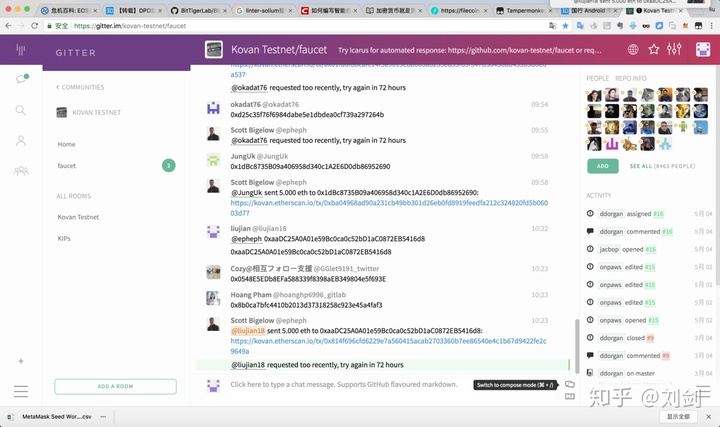Click the @epheph mention in liujian's message
This screenshot has width=720, height=427.
pyautogui.click(x=246, y=239)
